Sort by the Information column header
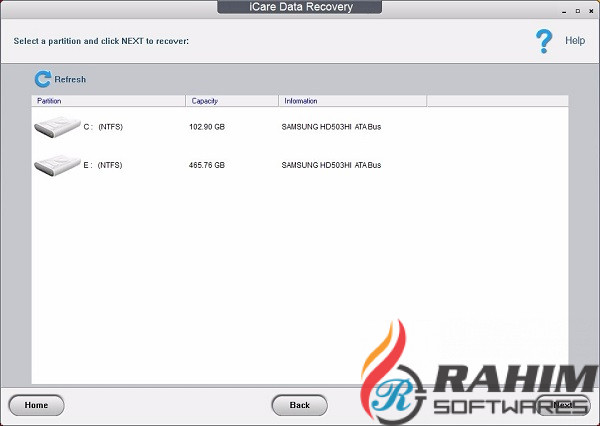 352,101
